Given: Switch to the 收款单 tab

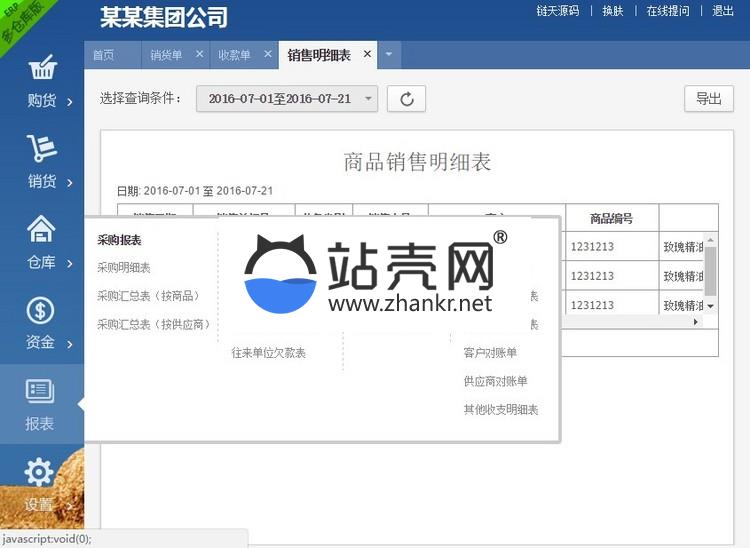Looking at the screenshot, I should (x=234, y=55).
